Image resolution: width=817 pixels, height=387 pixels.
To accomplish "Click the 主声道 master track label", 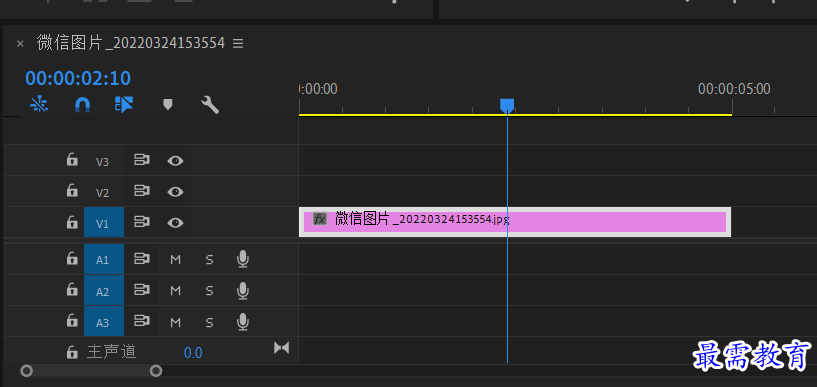I will [112, 352].
